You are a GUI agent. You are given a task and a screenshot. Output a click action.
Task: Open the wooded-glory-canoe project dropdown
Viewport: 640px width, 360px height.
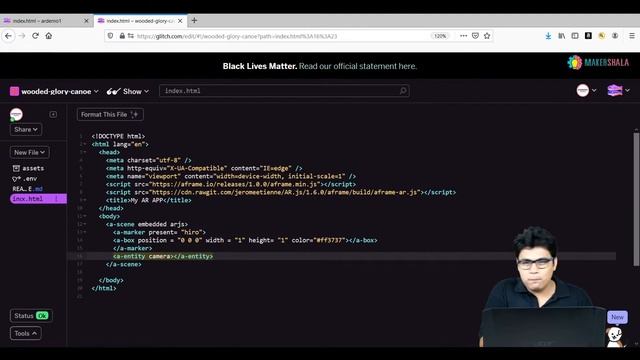60,91
